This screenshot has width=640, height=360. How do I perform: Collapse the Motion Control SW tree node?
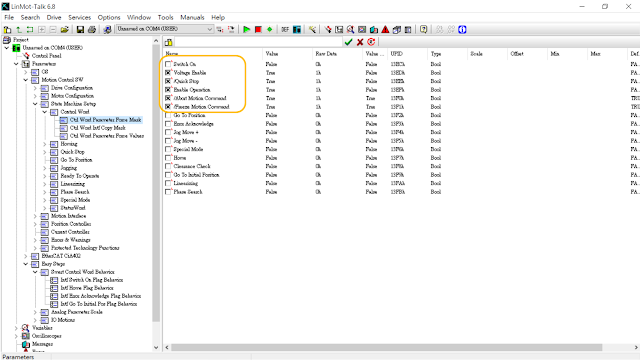26,80
